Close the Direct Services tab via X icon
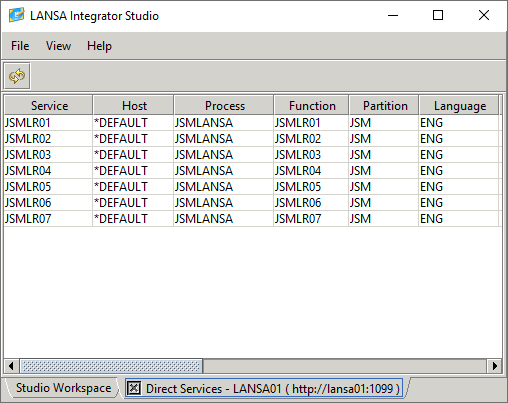 134,388
